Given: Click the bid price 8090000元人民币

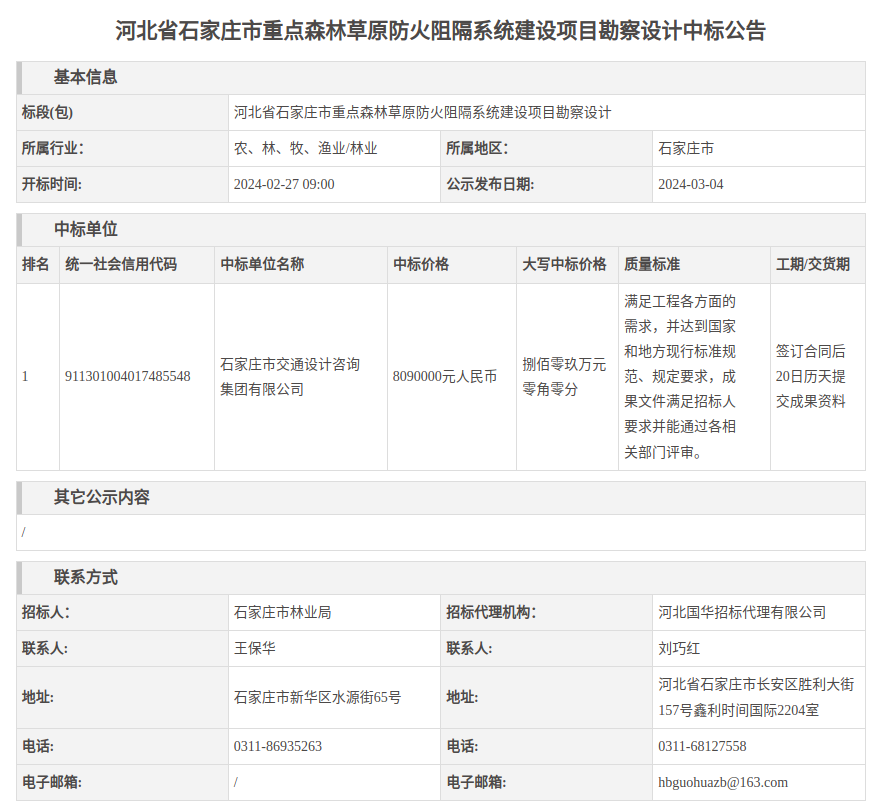Looking at the screenshot, I should click(x=444, y=376).
